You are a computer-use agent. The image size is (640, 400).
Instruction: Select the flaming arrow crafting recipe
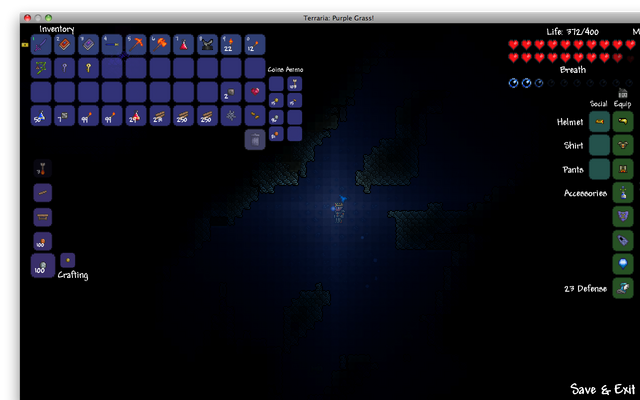[x=43, y=169]
